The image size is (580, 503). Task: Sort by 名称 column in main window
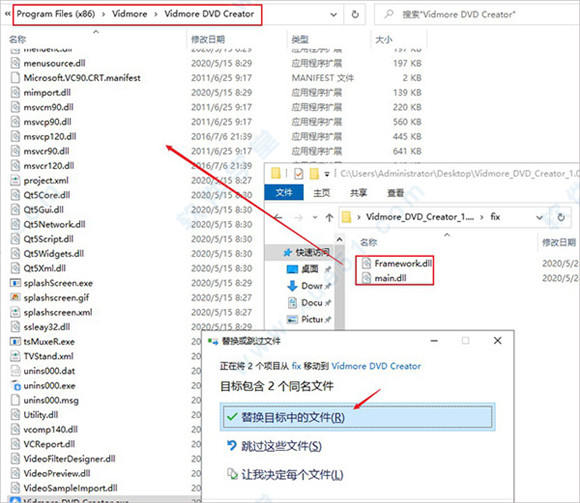18,39
